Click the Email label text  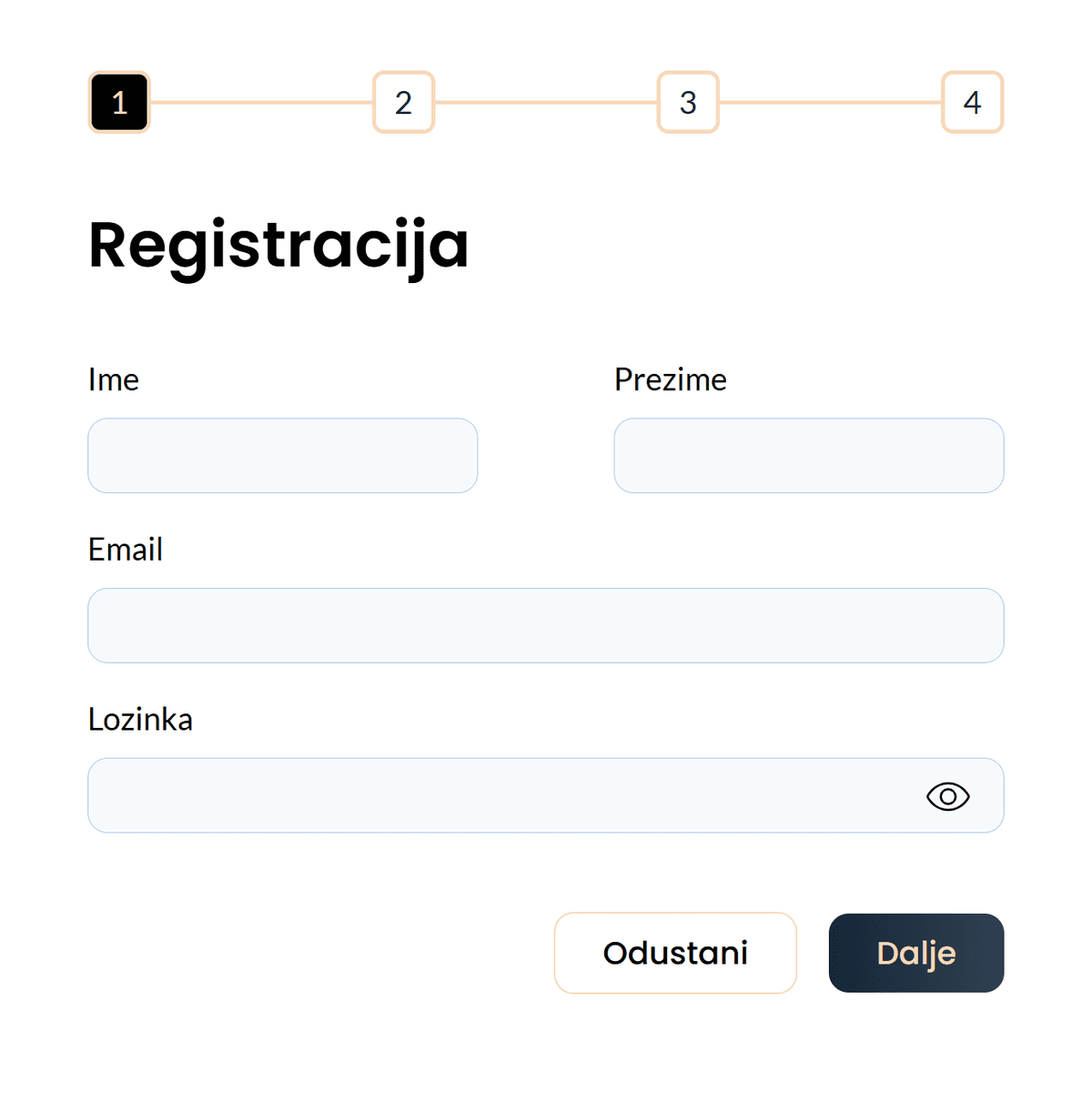pyautogui.click(x=125, y=550)
